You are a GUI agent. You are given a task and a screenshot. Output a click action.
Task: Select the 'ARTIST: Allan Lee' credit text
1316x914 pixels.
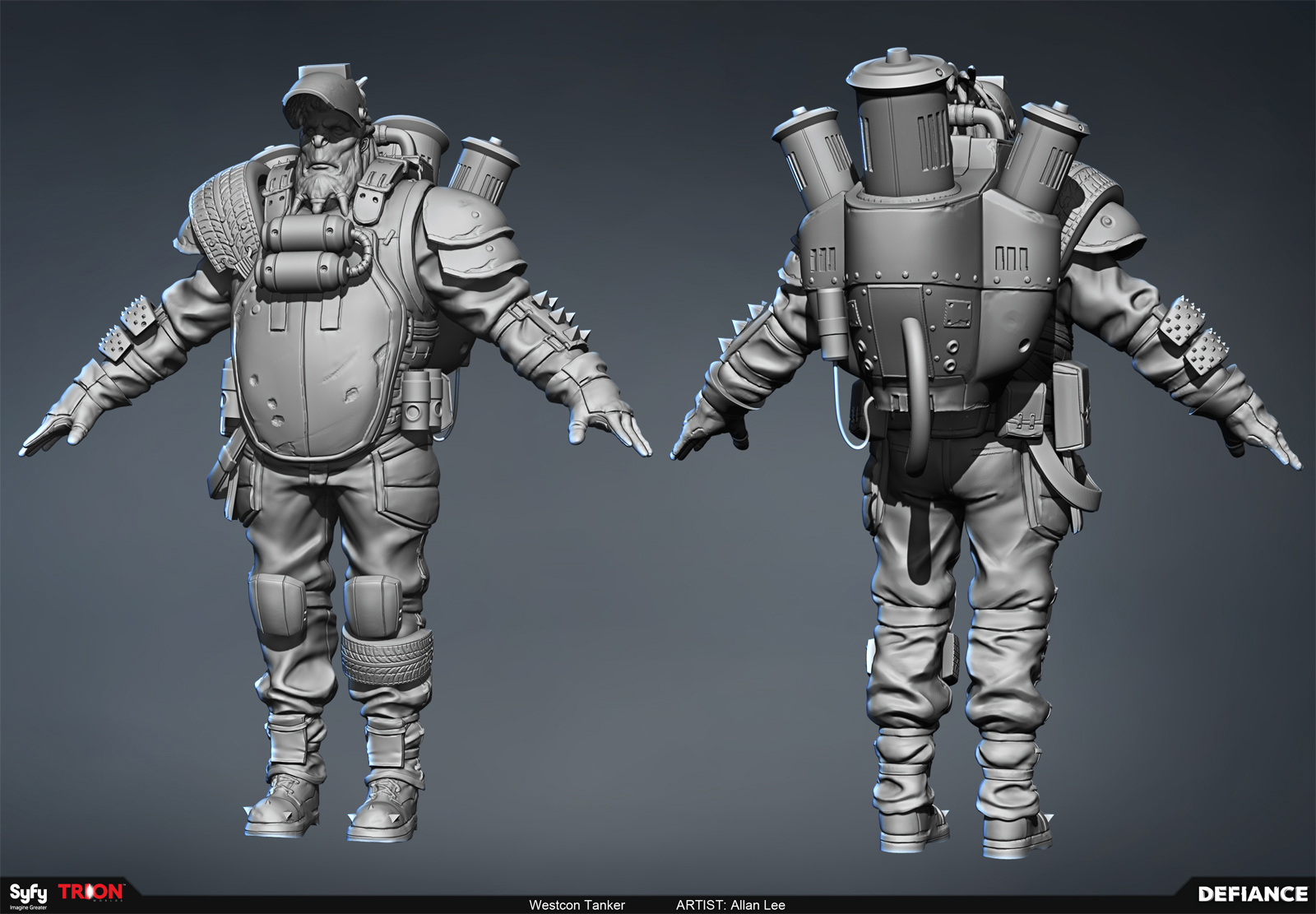tap(730, 905)
